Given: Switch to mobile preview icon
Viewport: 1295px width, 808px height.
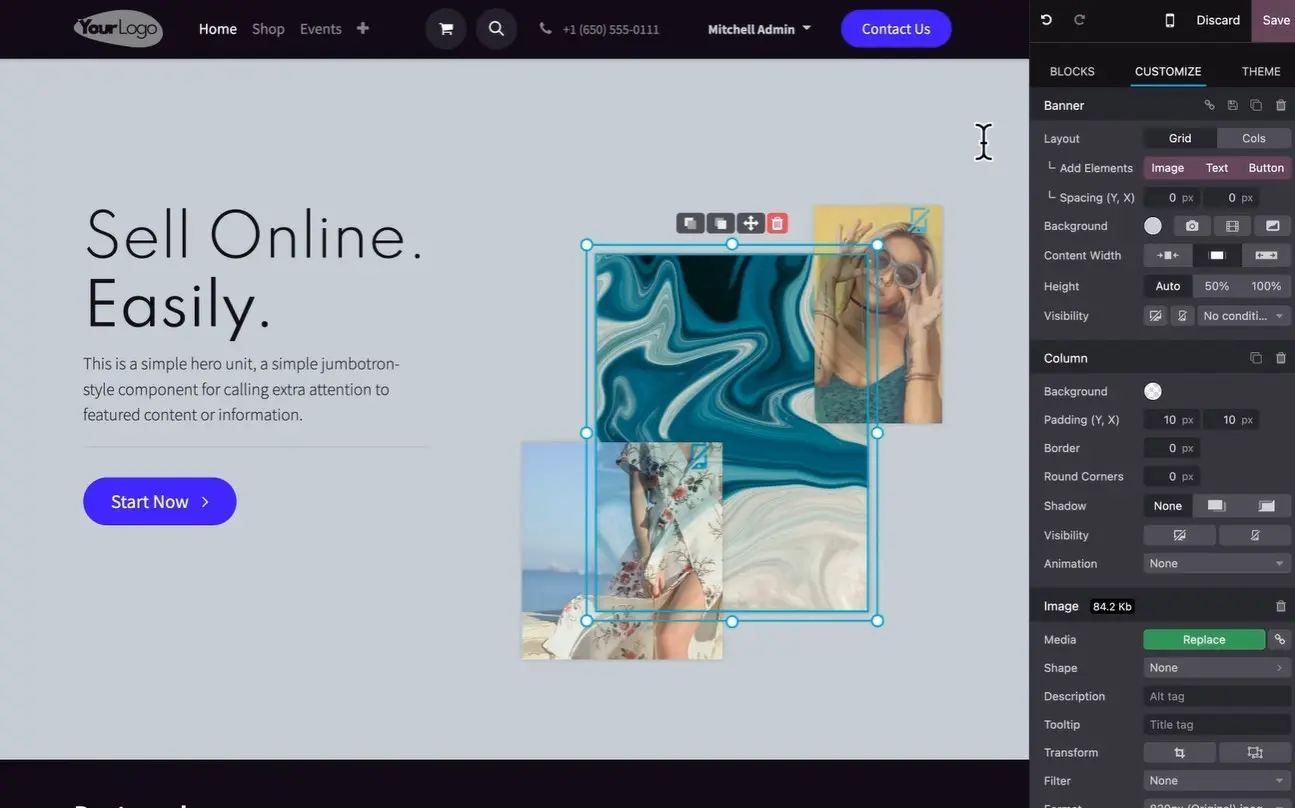Looking at the screenshot, I should point(1170,20).
